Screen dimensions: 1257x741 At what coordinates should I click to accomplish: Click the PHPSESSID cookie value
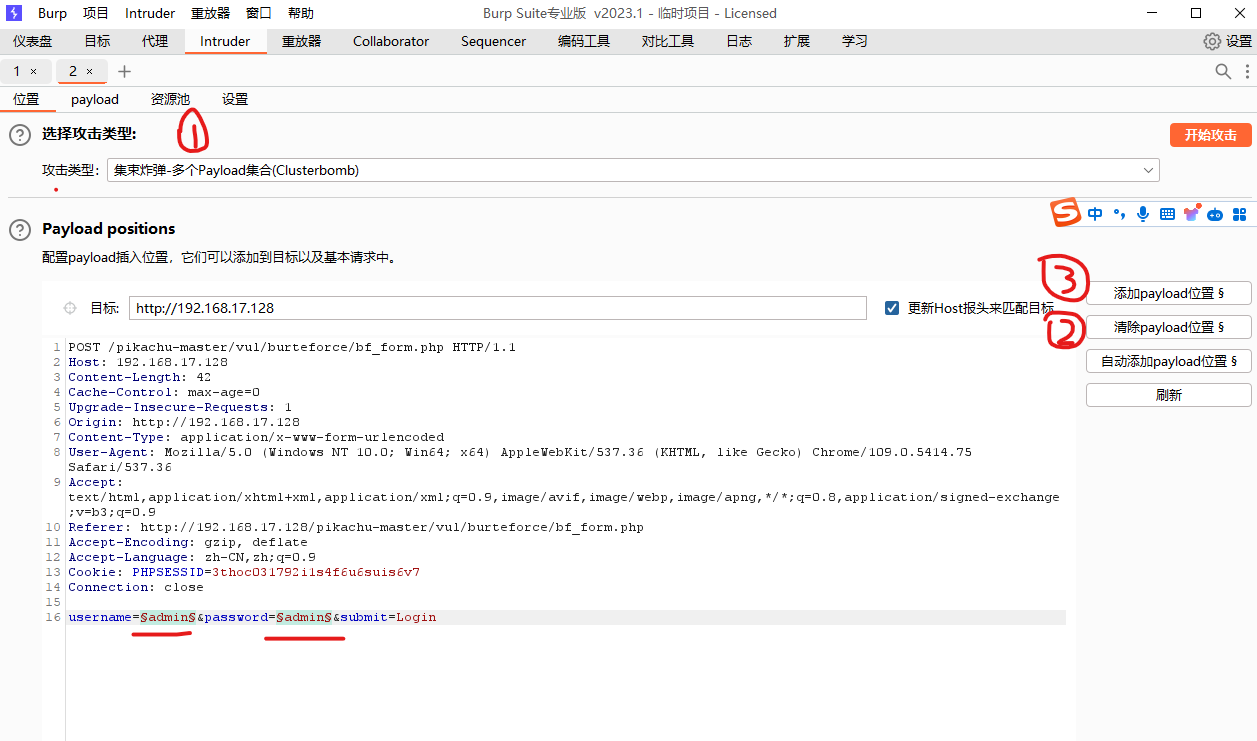coord(316,572)
